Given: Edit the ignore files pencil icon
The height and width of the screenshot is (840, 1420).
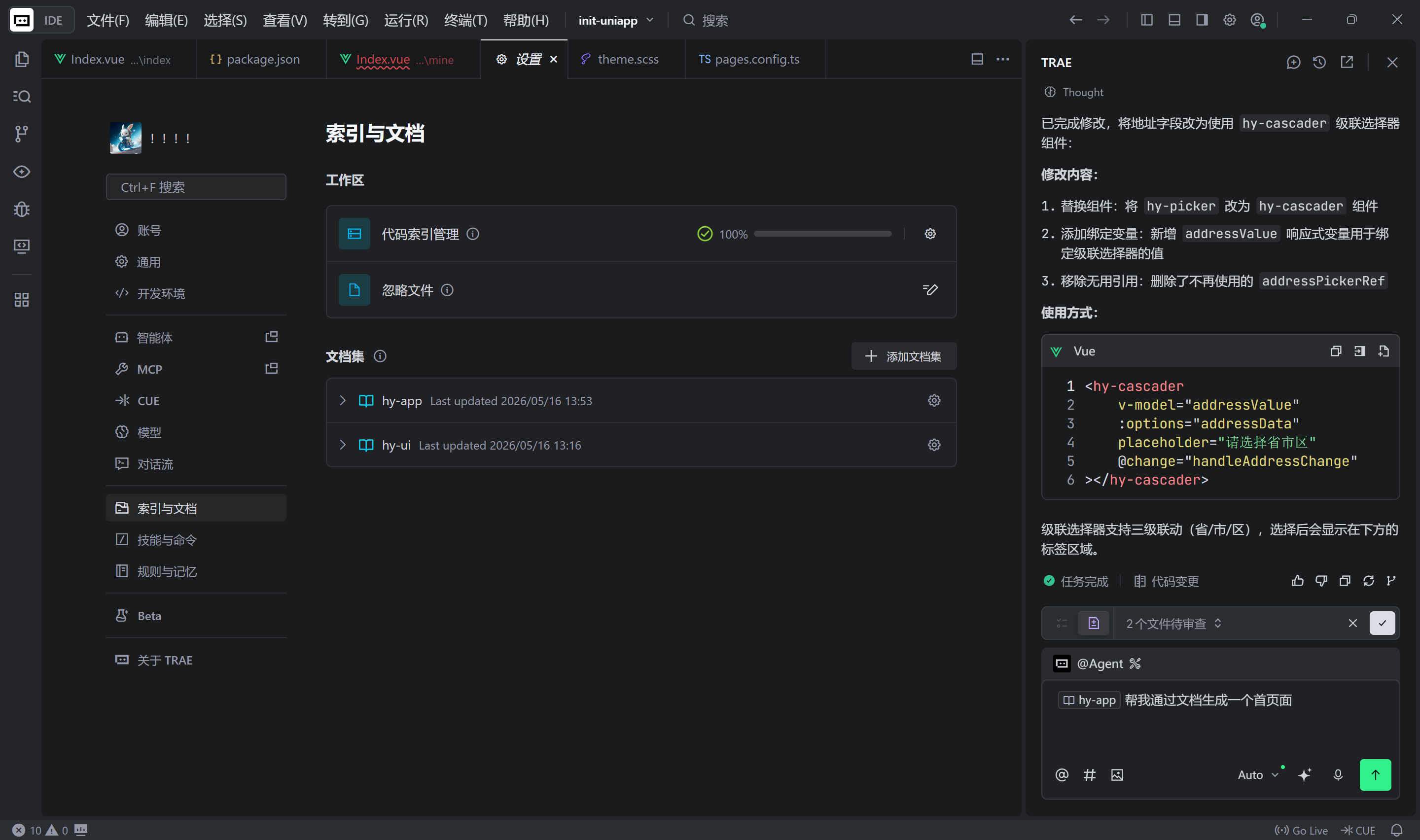Looking at the screenshot, I should click(930, 290).
